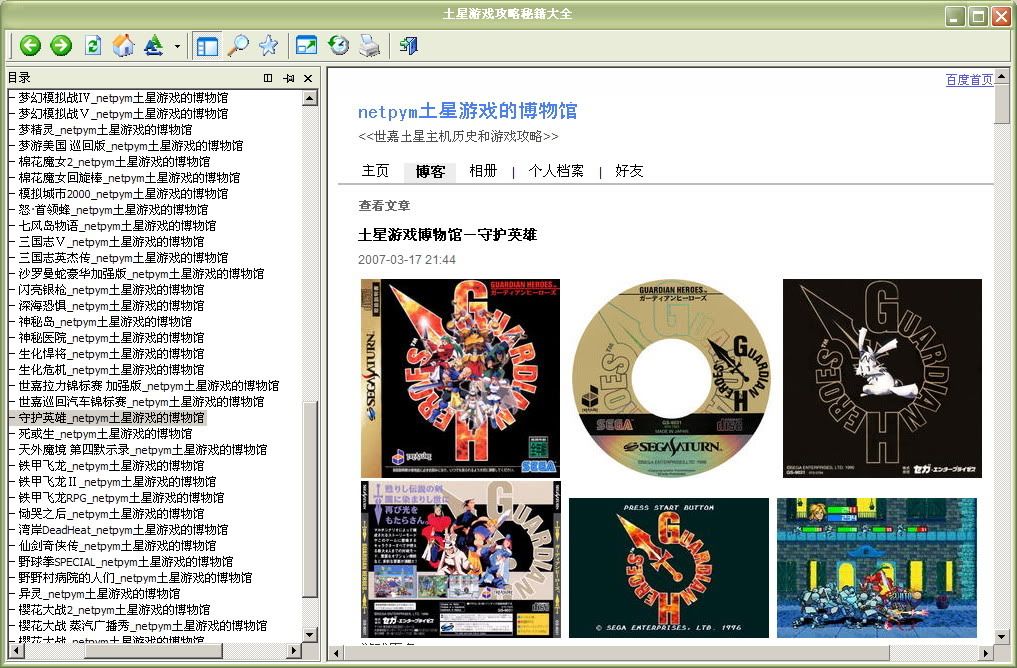Open Guardian Heroes disc image
This screenshot has height=668, width=1017.
671,378
